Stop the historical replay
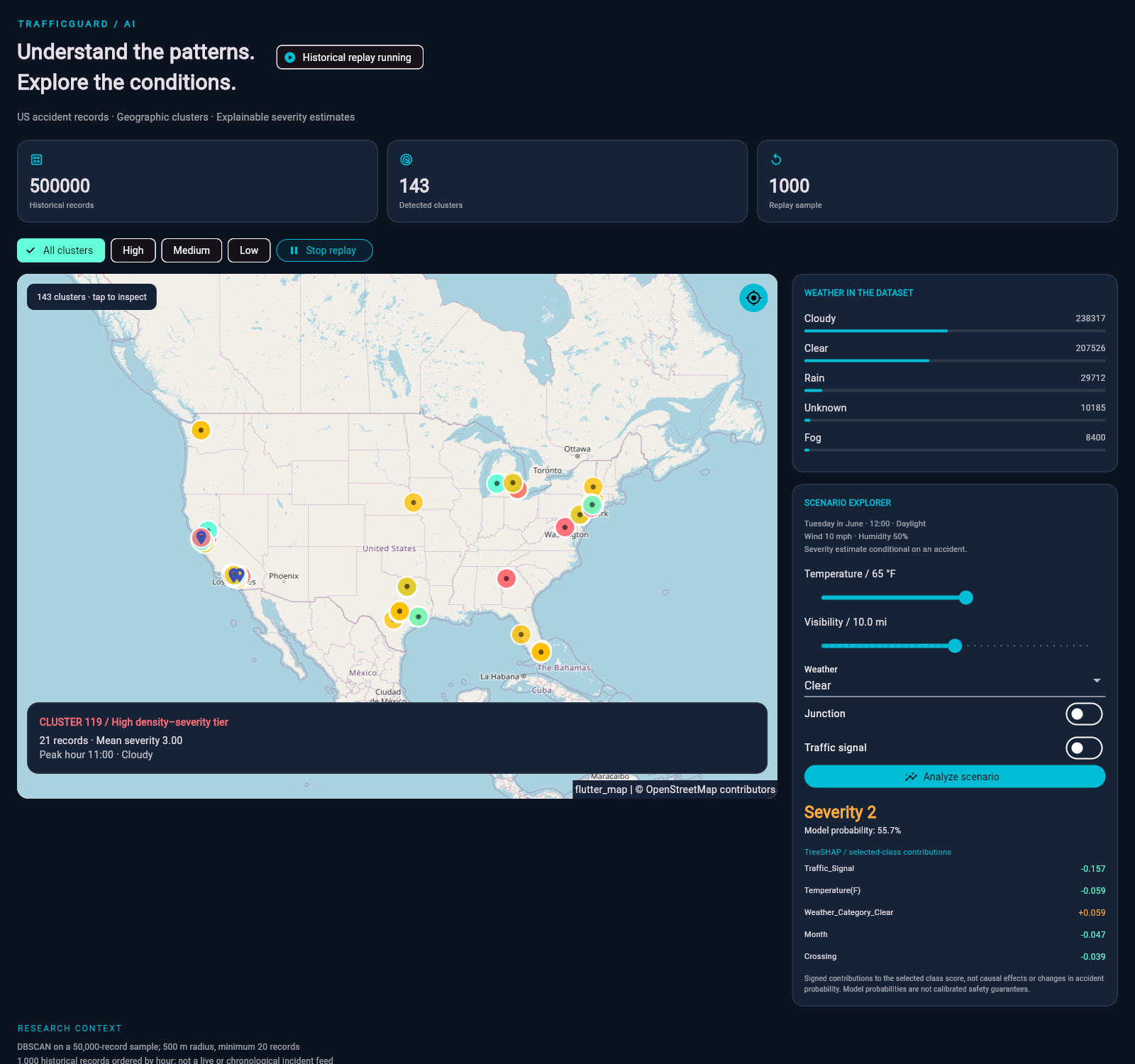Image resolution: width=1135 pixels, height=1064 pixels. tap(324, 250)
